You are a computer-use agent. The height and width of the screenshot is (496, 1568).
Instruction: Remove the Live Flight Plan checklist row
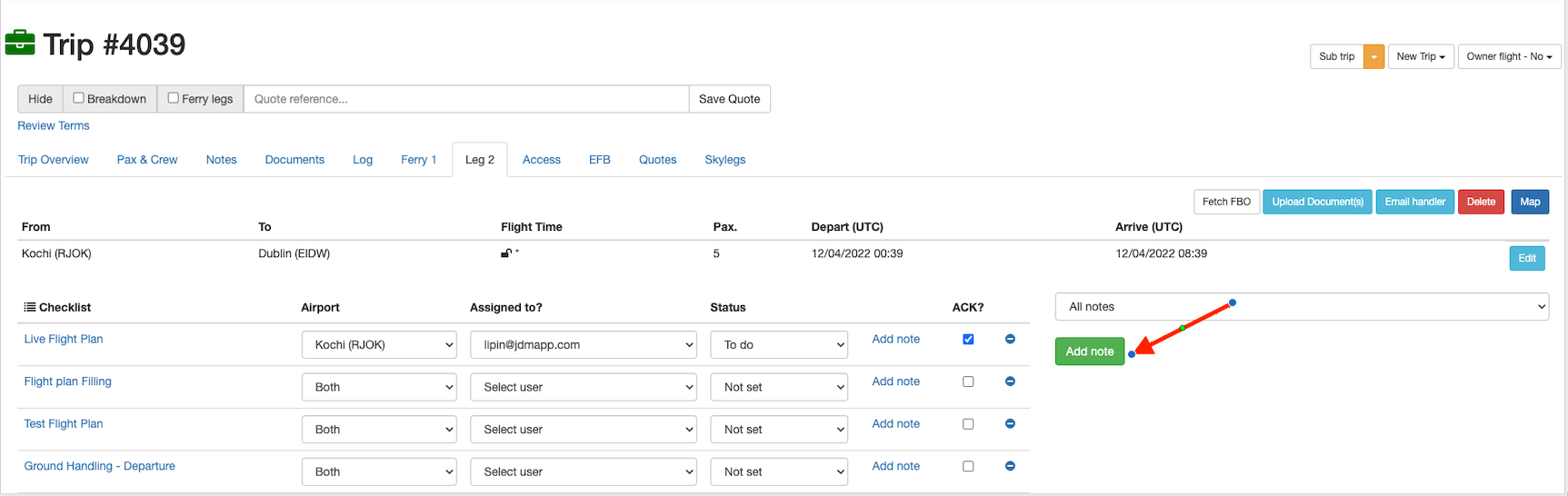(x=1010, y=339)
